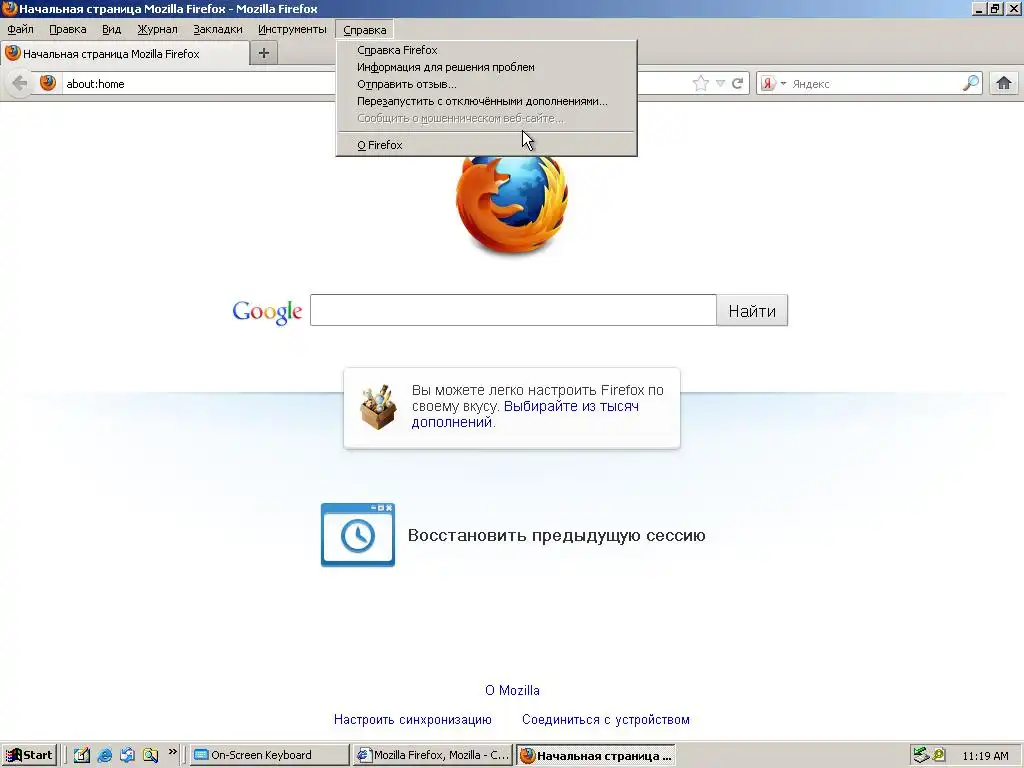Click the second system tray icon

(x=939, y=755)
